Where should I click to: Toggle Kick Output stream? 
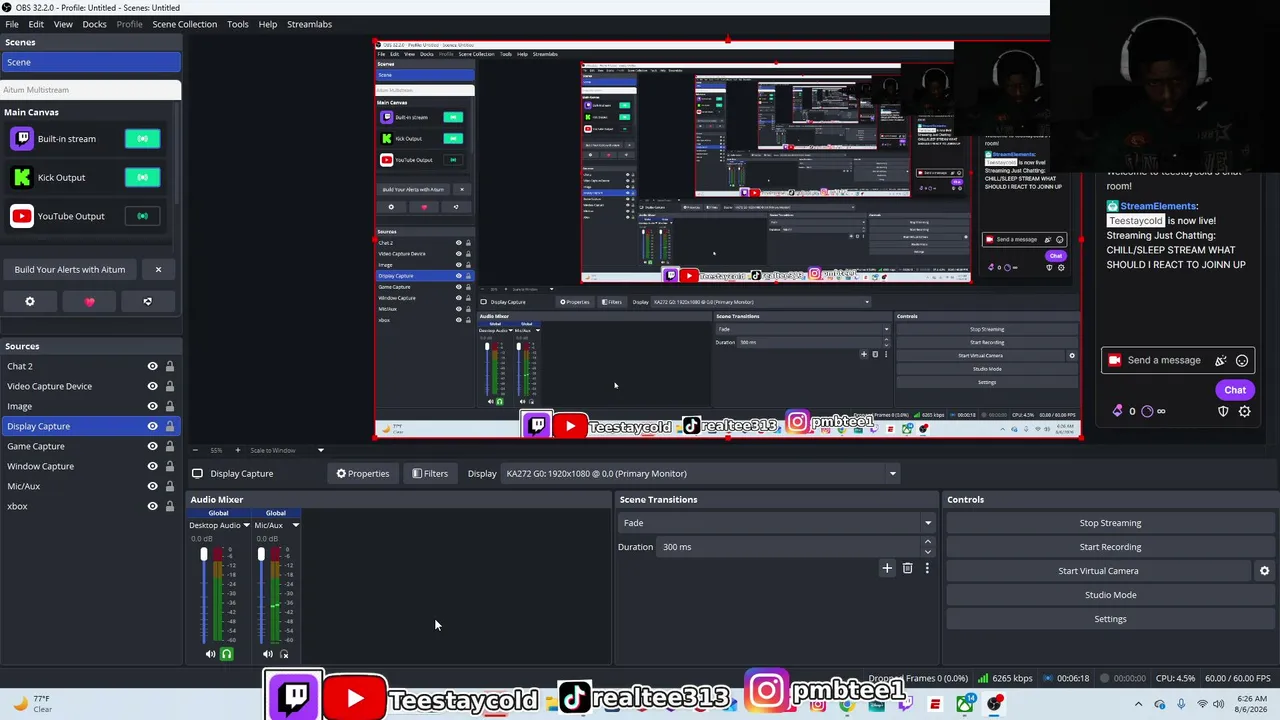142,178
